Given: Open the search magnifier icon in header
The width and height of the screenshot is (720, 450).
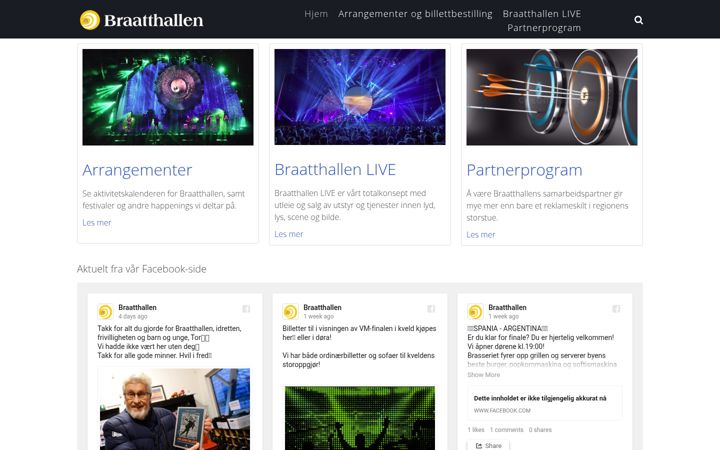Looking at the screenshot, I should [x=638, y=20].
